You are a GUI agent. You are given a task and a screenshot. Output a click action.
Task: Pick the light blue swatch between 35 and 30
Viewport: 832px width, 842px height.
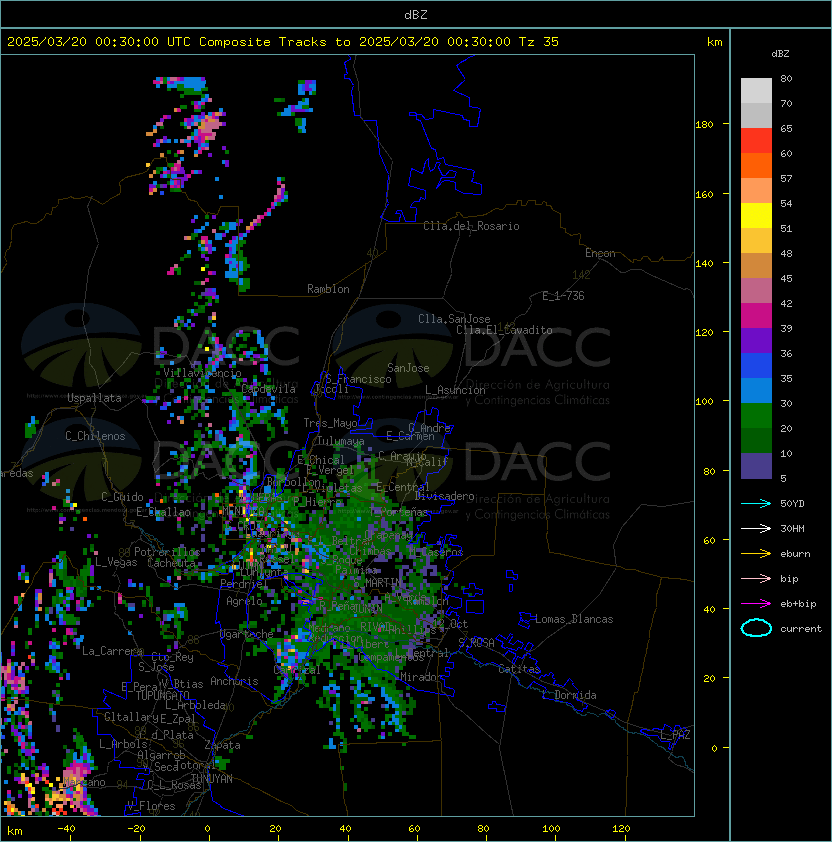pyautogui.click(x=756, y=390)
